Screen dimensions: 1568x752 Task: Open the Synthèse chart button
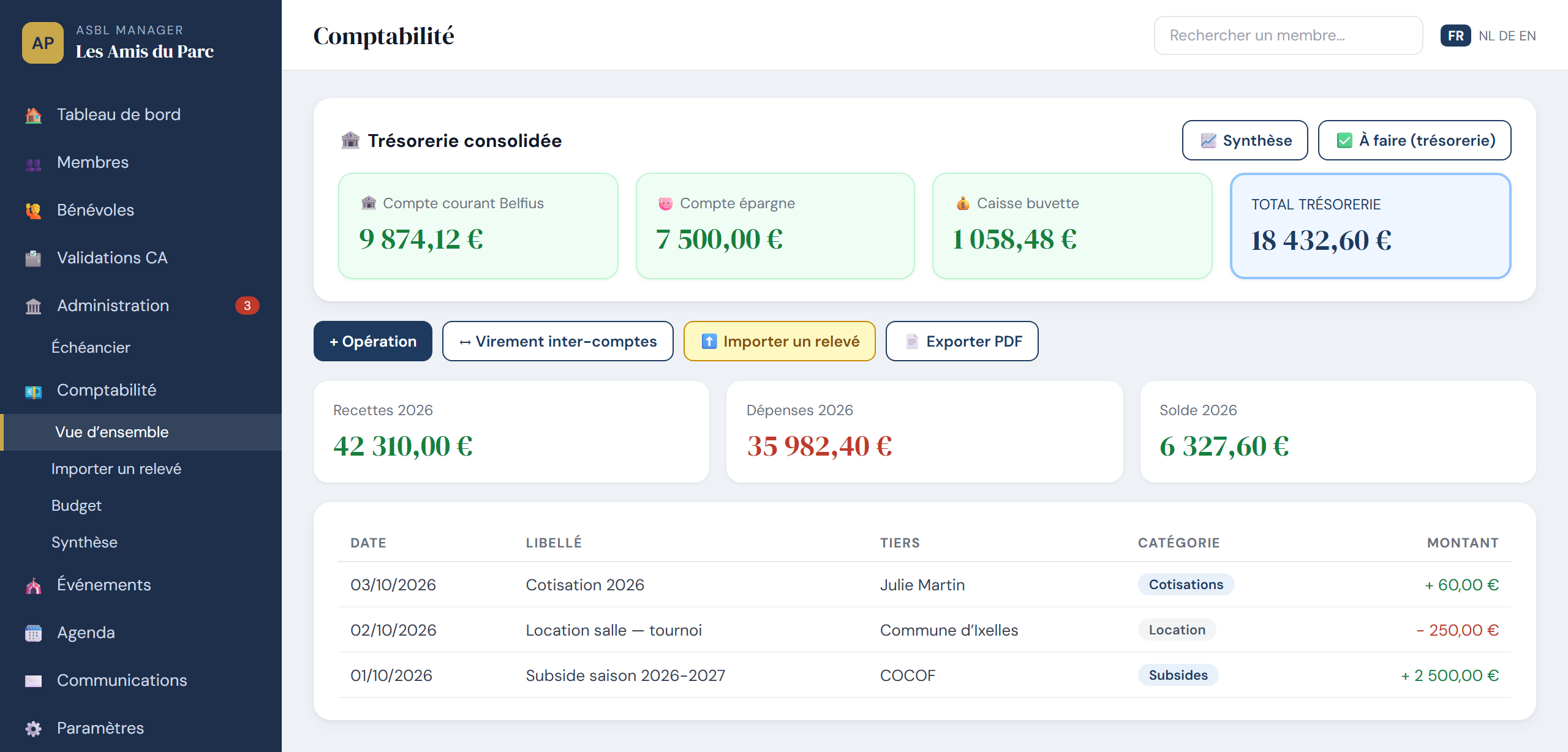pos(1245,140)
